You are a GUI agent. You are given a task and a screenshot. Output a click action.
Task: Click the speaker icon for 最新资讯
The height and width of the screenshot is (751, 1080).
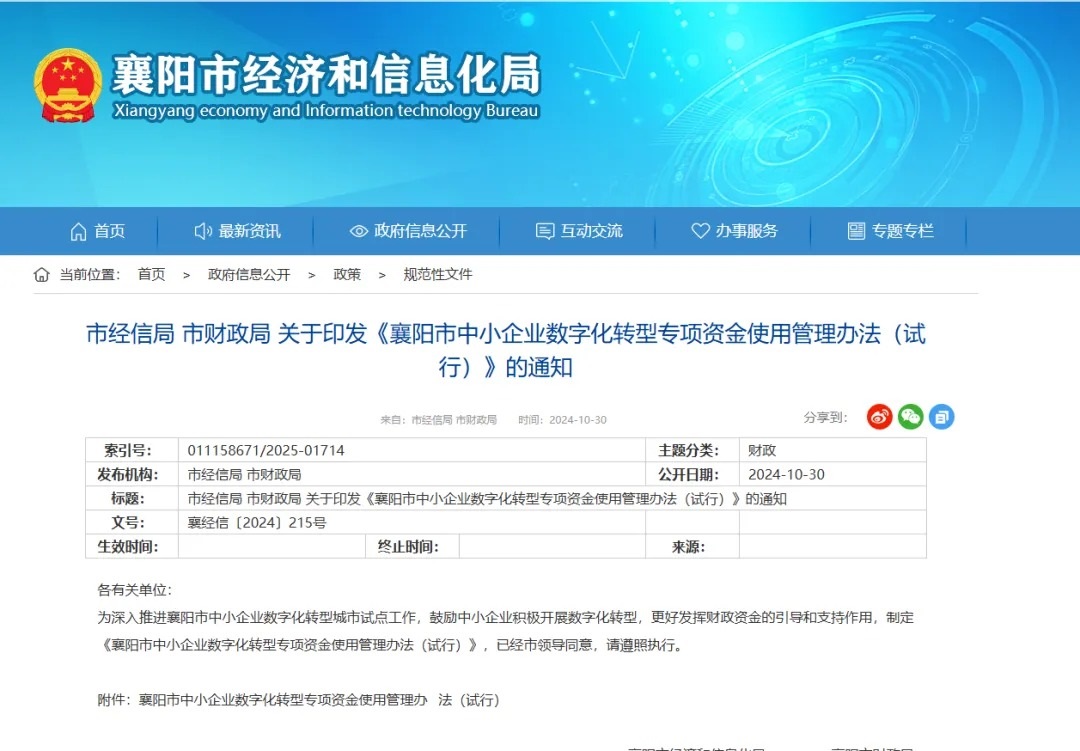coord(202,231)
